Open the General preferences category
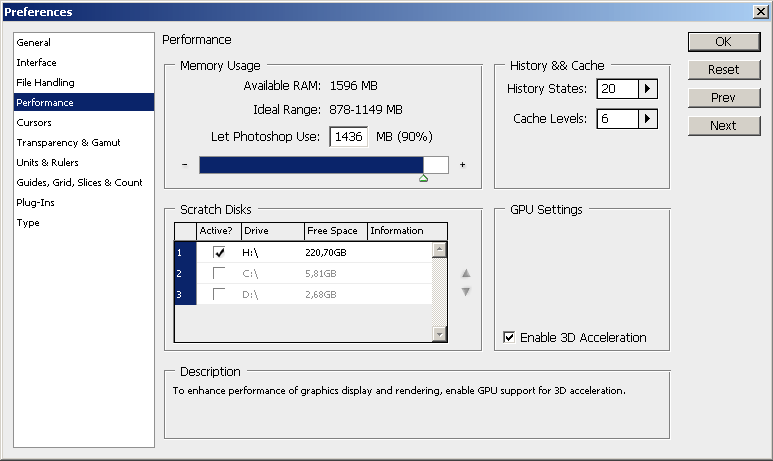This screenshot has width=773, height=461. click(34, 43)
